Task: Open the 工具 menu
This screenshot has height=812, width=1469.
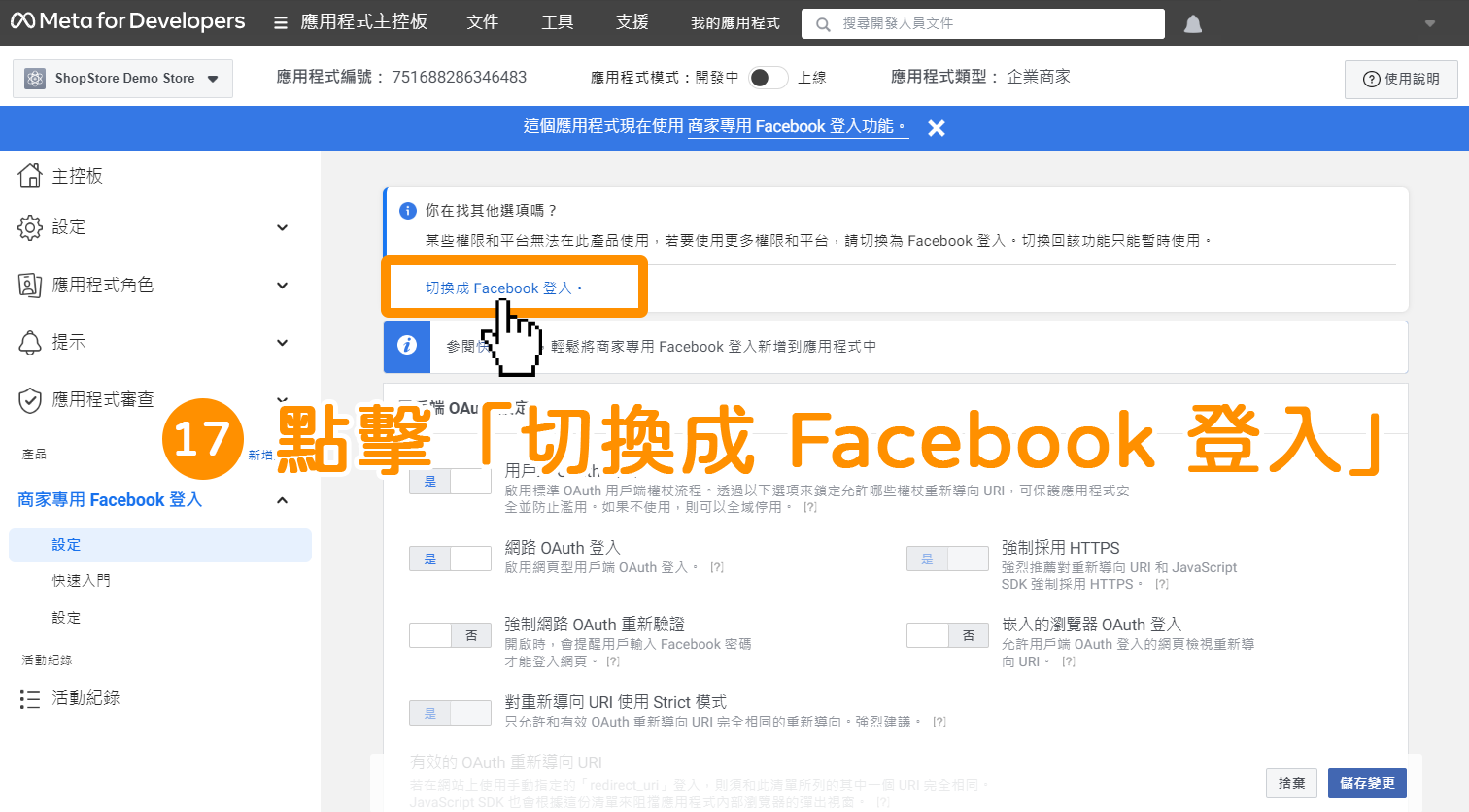Action: [557, 21]
